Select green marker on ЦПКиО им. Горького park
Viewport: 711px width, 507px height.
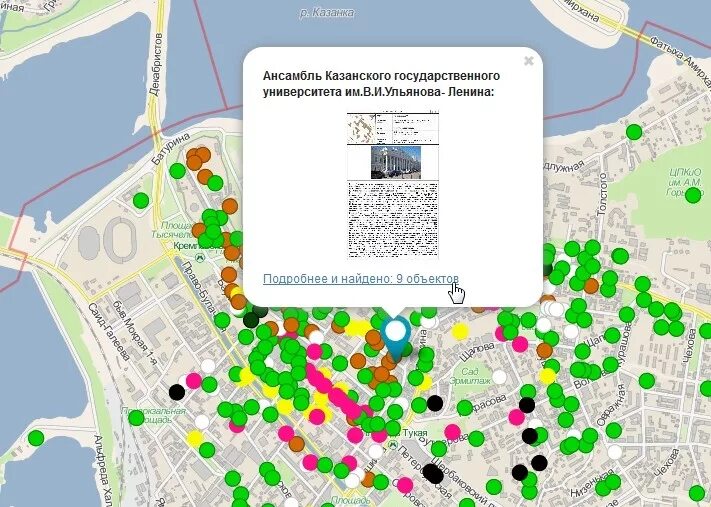click(x=693, y=195)
